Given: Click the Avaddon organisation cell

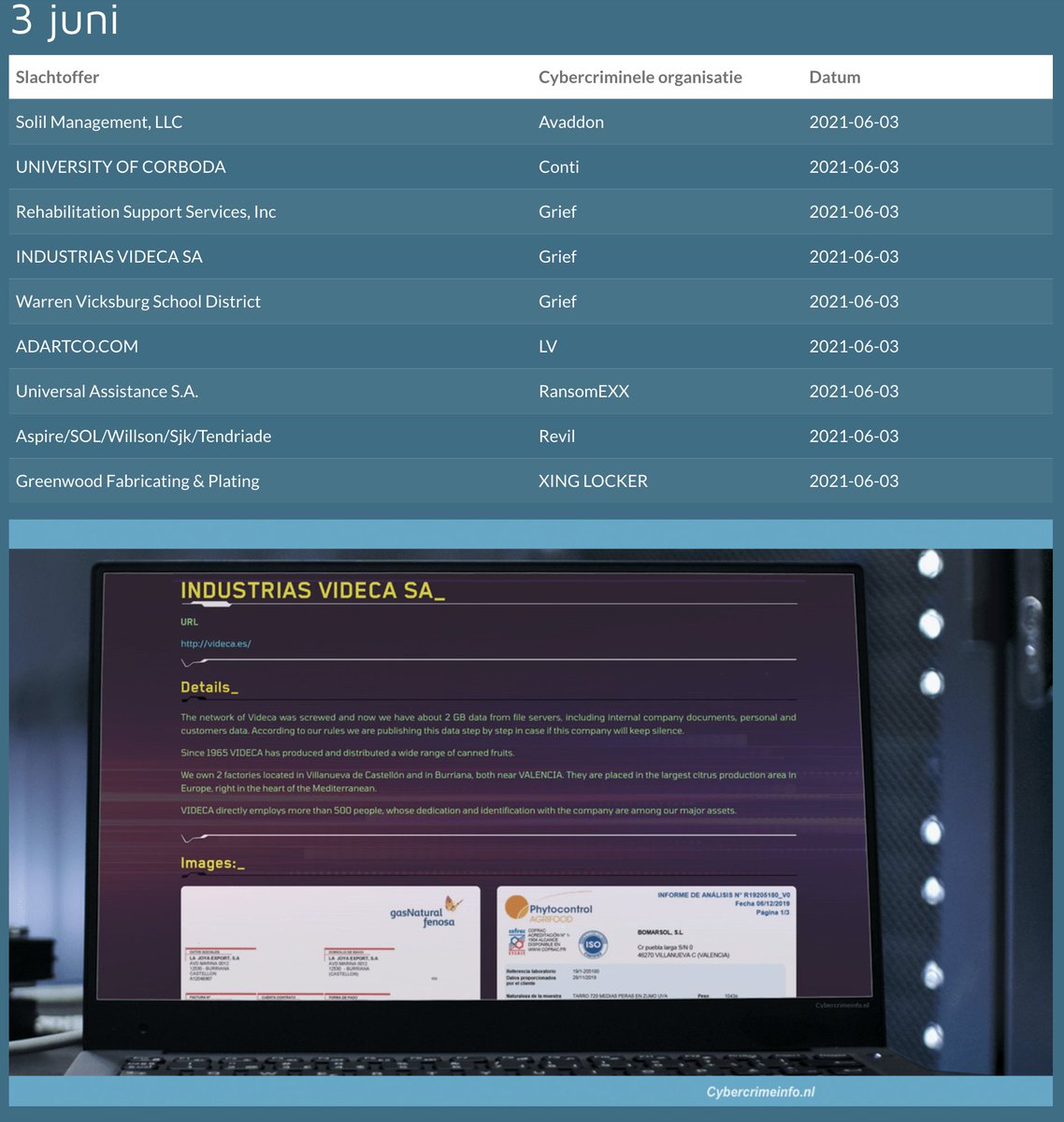Looking at the screenshot, I should [x=571, y=122].
